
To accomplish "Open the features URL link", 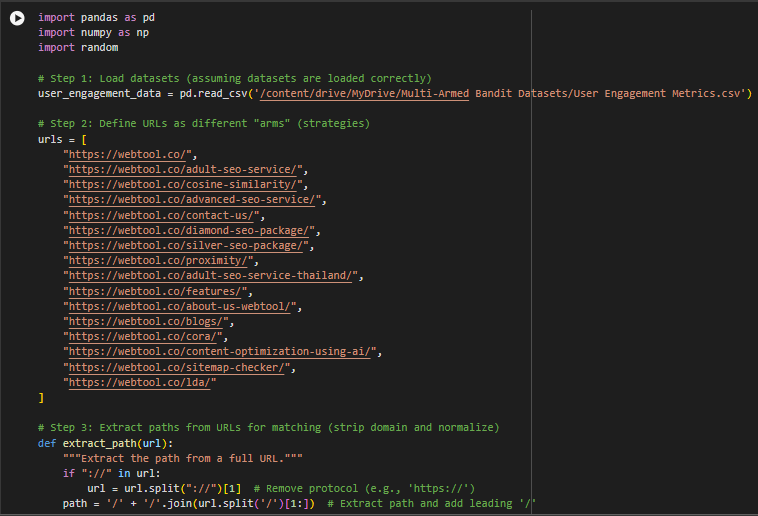I will [x=155, y=291].
